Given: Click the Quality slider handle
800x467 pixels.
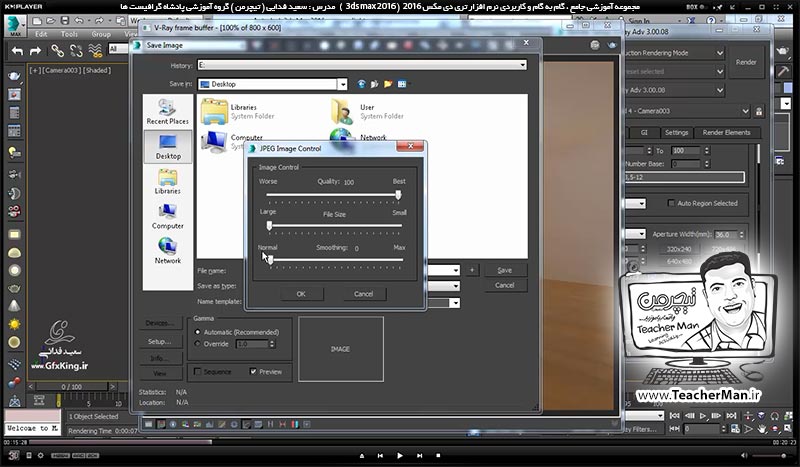Looking at the screenshot, I should pyautogui.click(x=398, y=194).
